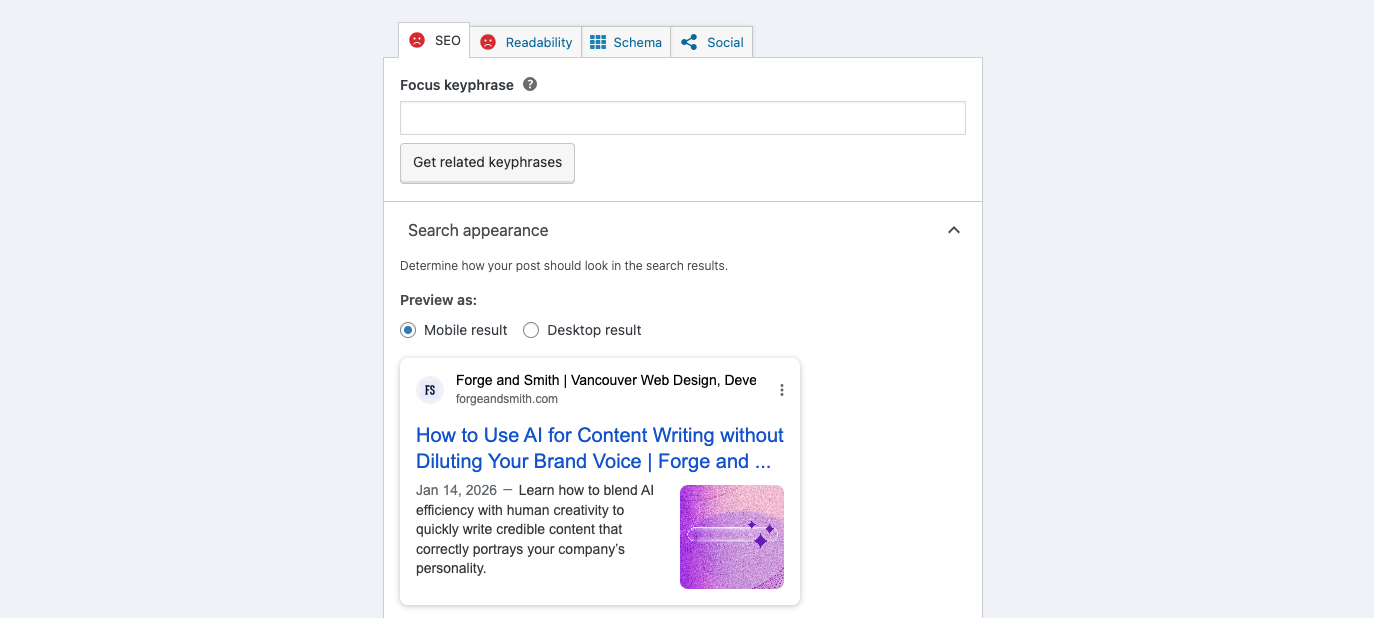This screenshot has width=1374, height=618.
Task: Click the meta description text in the preview
Action: pyautogui.click(x=535, y=530)
